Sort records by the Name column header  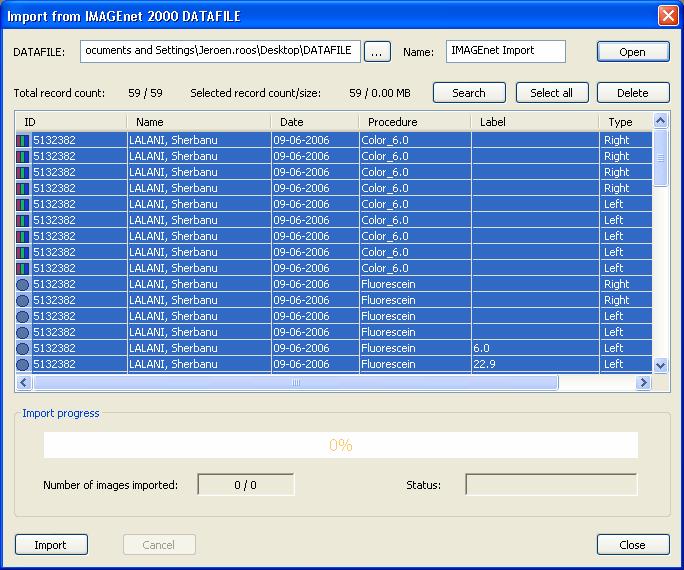(198, 122)
